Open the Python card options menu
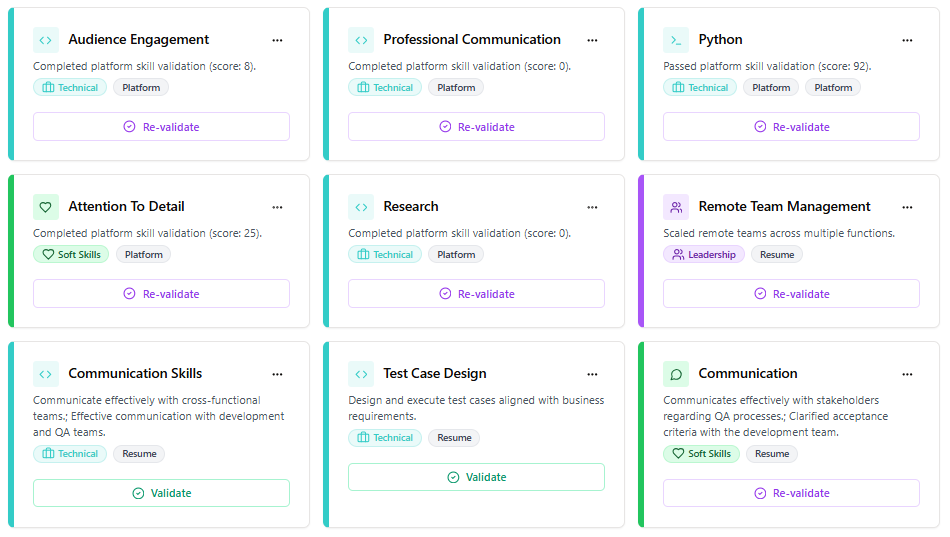This screenshot has height=537, width=950. coord(907,40)
